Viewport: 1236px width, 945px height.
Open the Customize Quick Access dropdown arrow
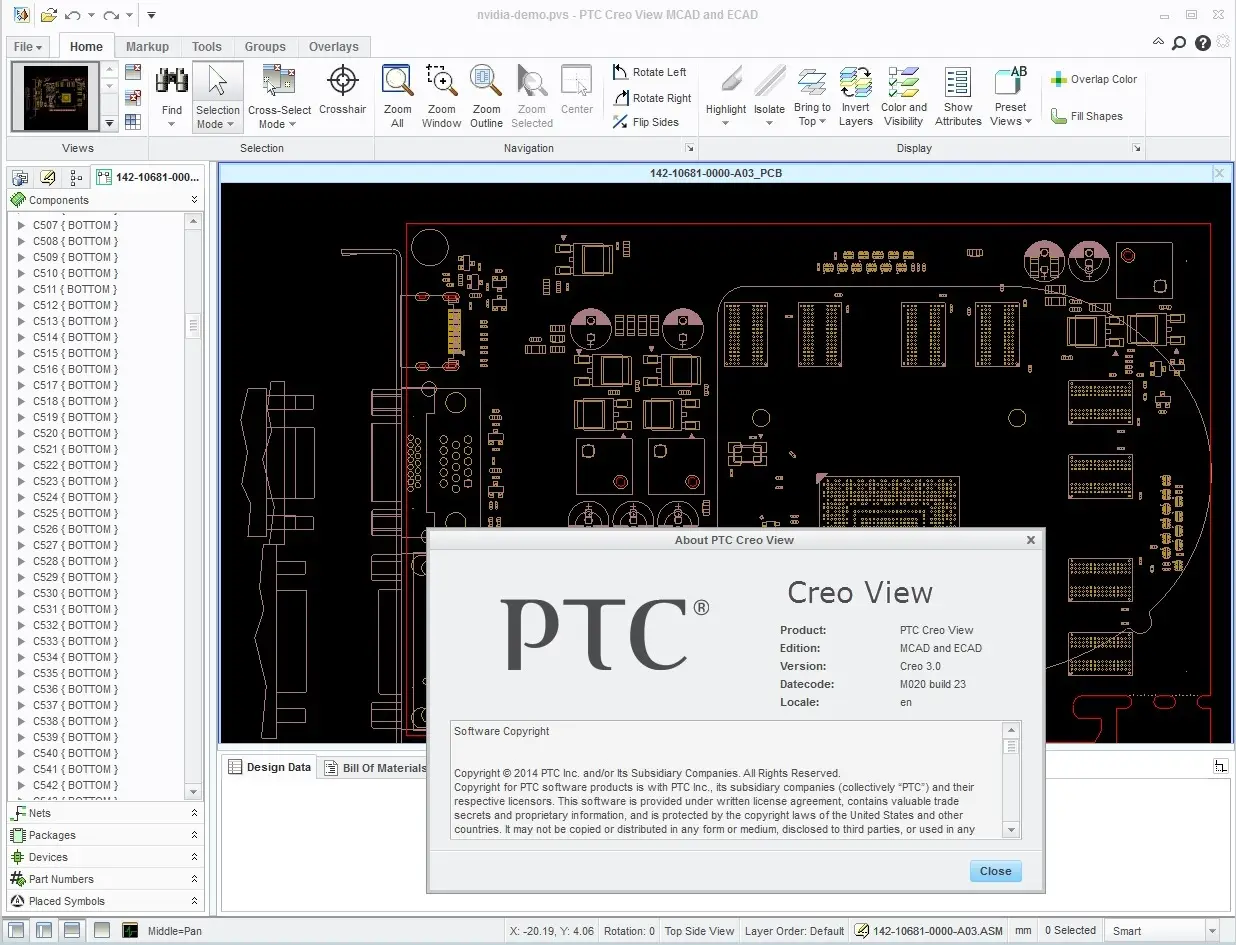151,16
